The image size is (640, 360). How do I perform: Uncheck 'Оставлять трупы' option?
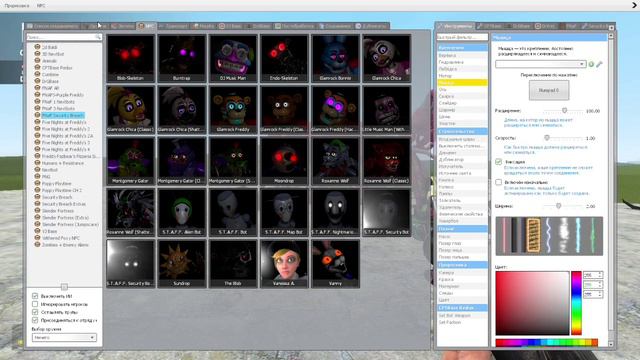pos(35,312)
